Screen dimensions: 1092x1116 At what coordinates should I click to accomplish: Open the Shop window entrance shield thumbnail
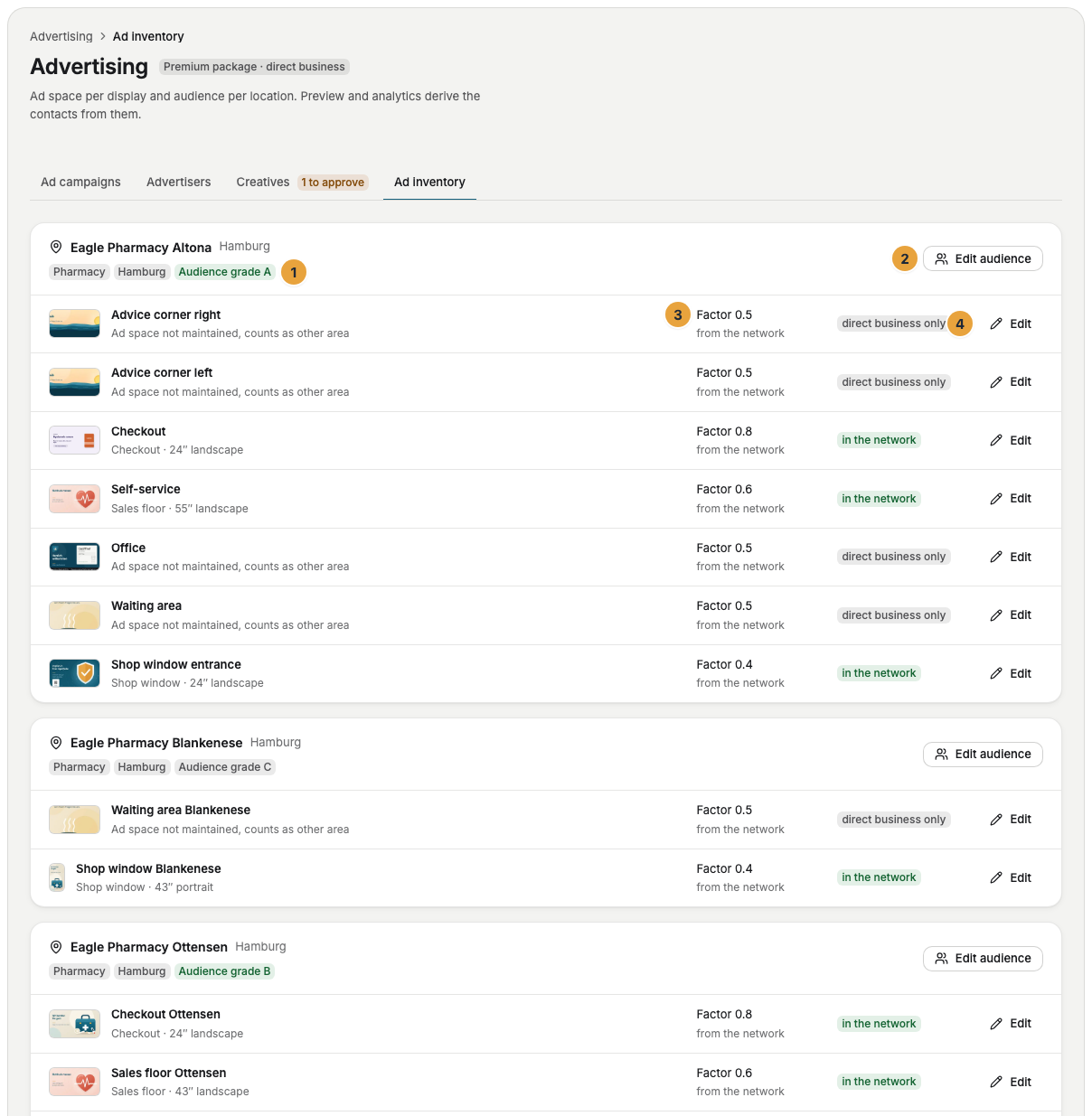[x=74, y=673]
